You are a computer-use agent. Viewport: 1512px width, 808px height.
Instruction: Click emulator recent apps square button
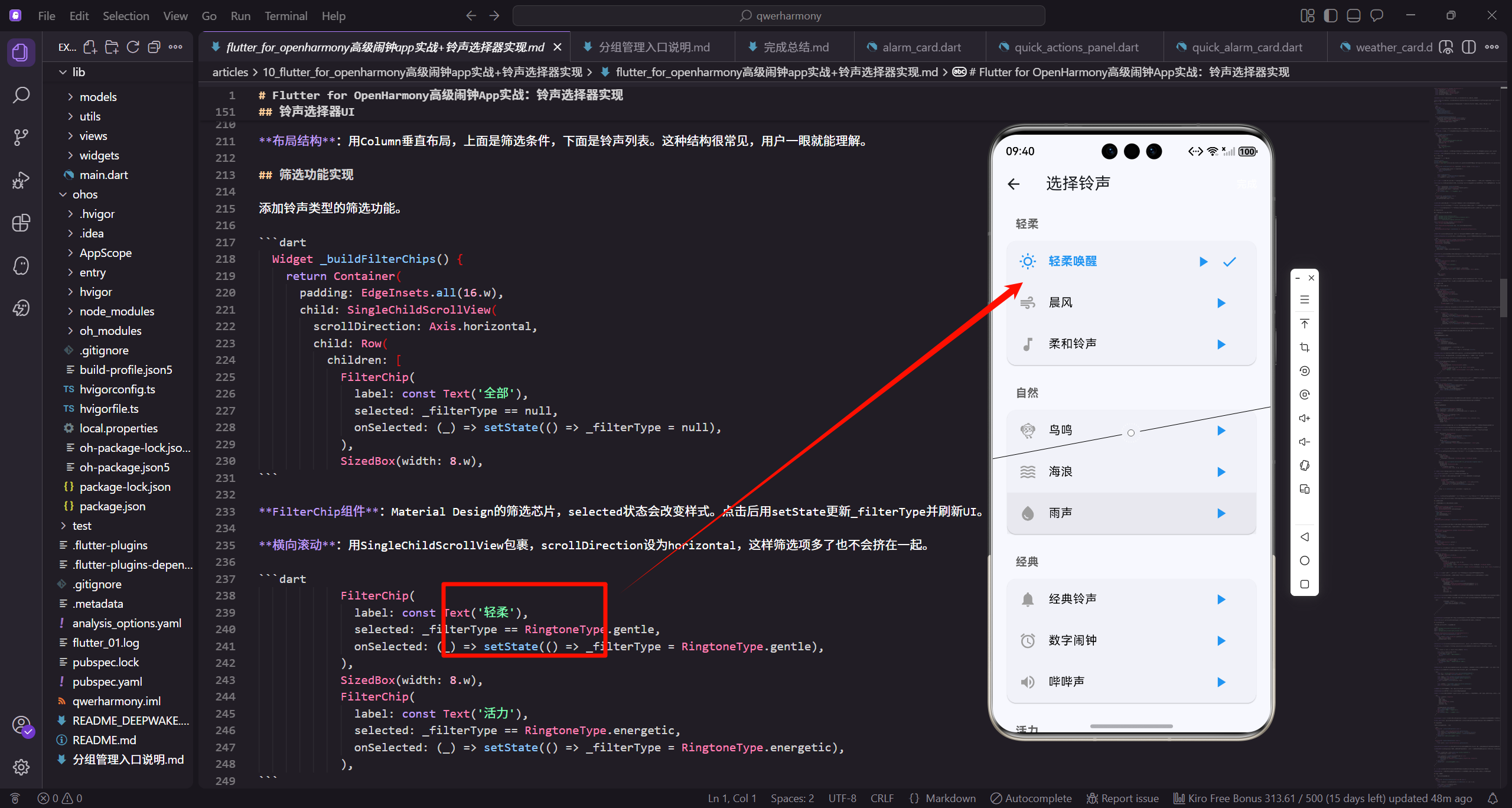pyautogui.click(x=1305, y=584)
